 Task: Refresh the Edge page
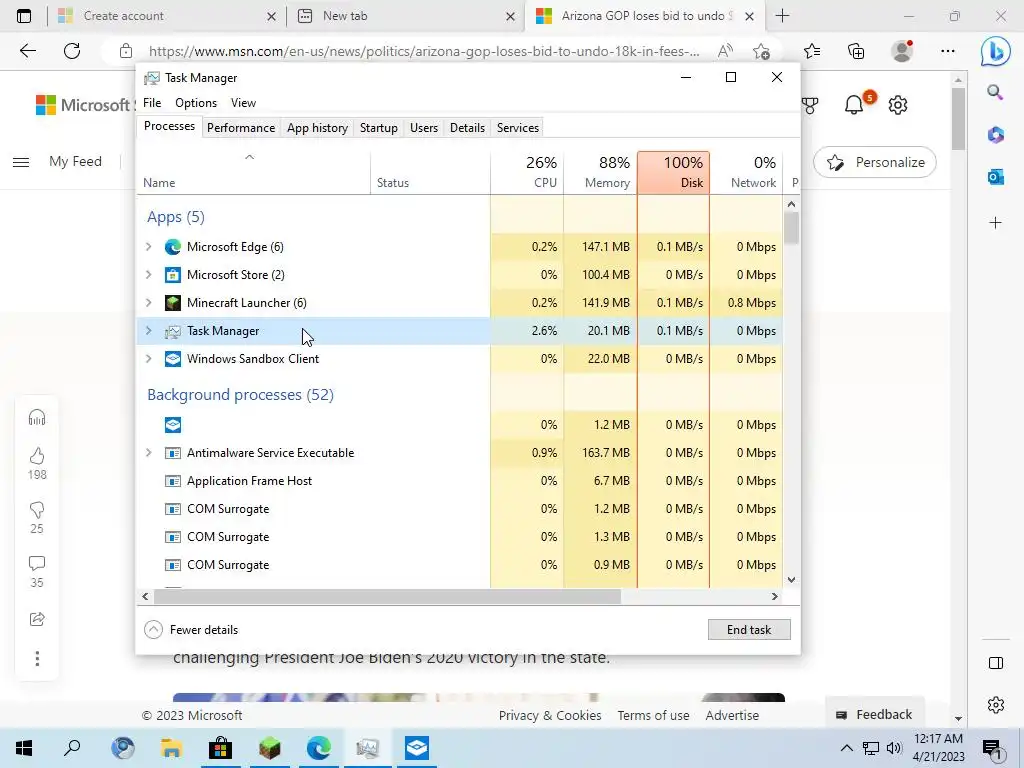coord(72,51)
